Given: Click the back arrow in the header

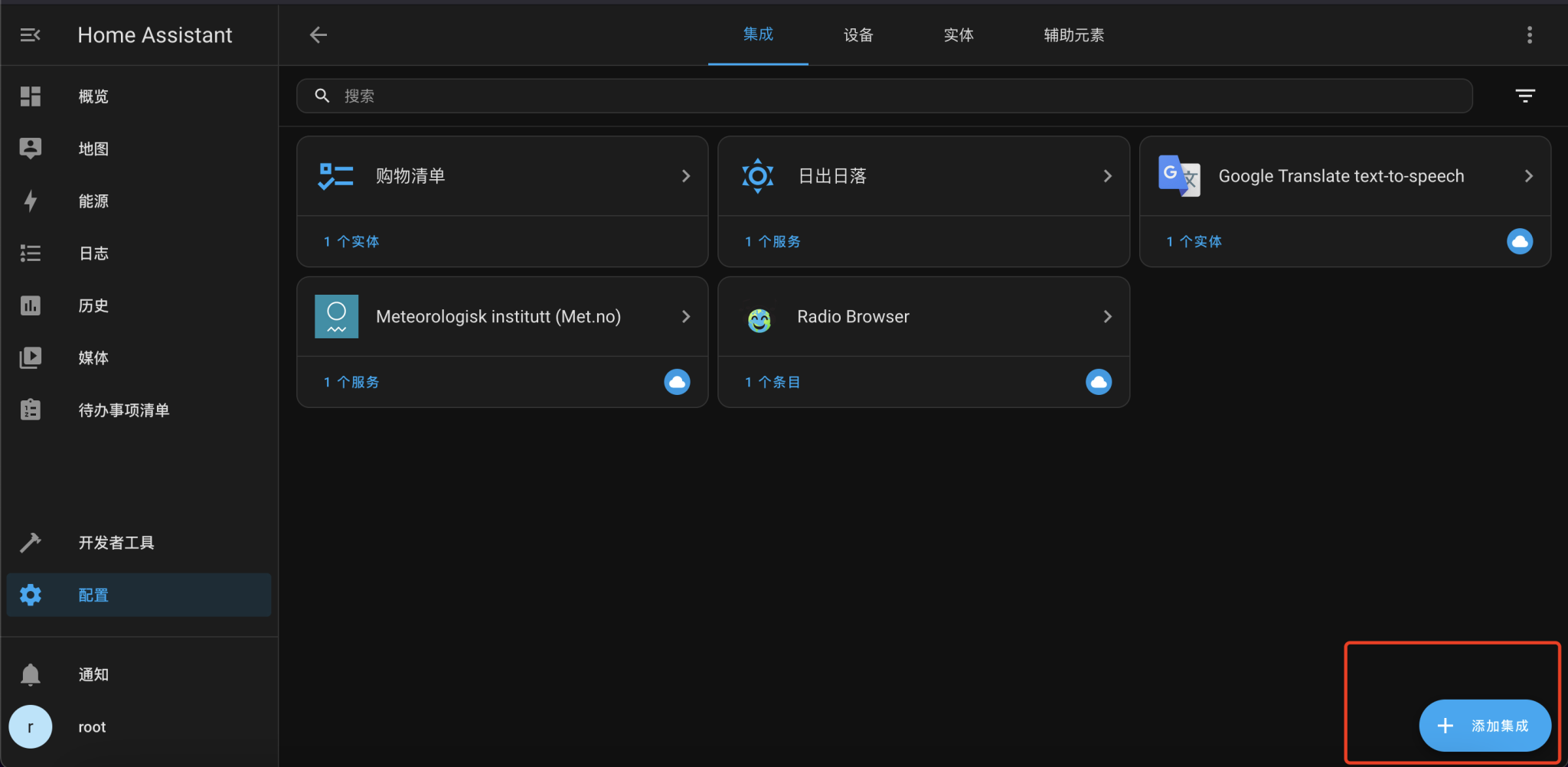Looking at the screenshot, I should [318, 34].
